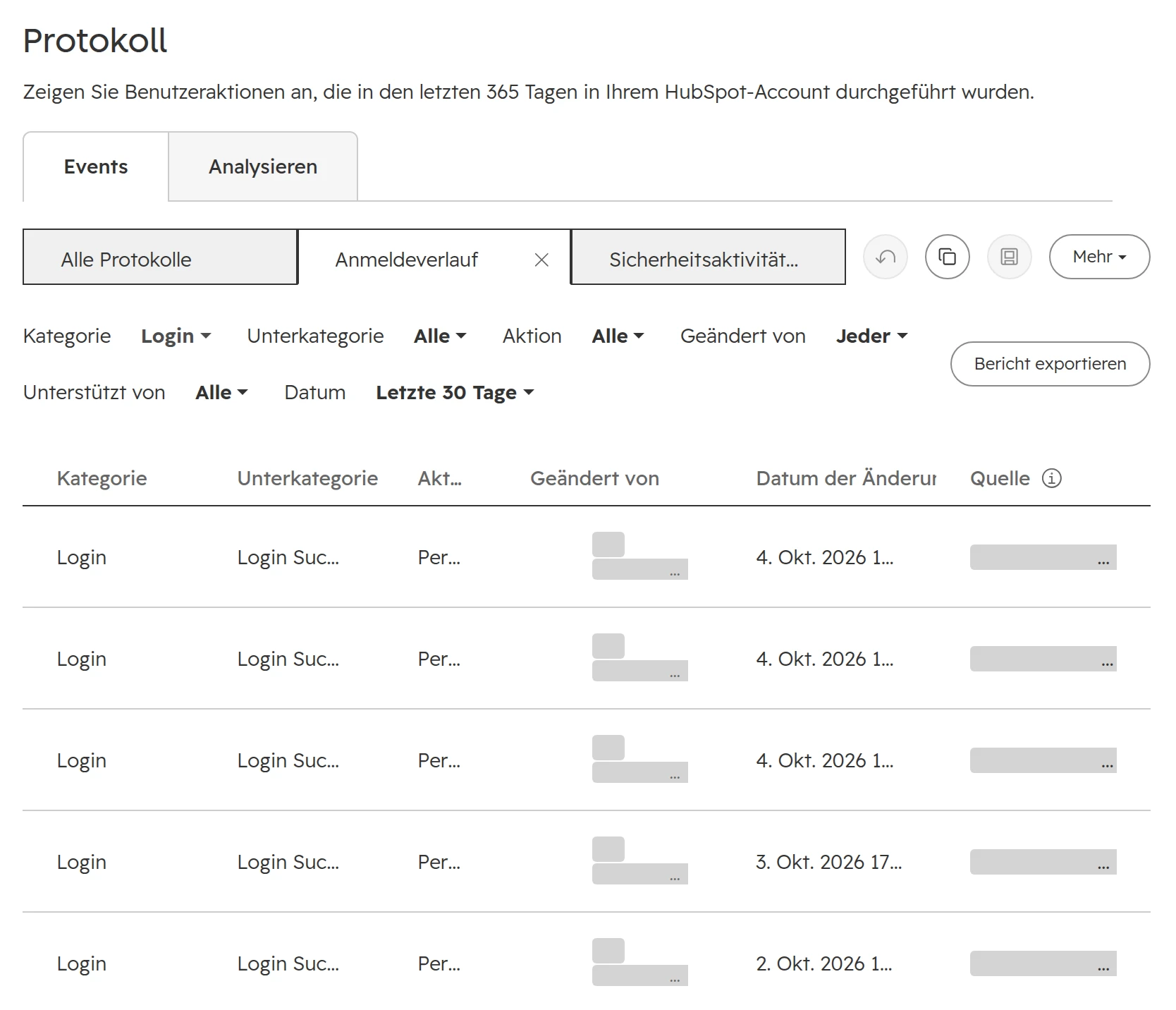The width and height of the screenshot is (1176, 1010).
Task: Click the save view icon button
Action: (x=1009, y=257)
